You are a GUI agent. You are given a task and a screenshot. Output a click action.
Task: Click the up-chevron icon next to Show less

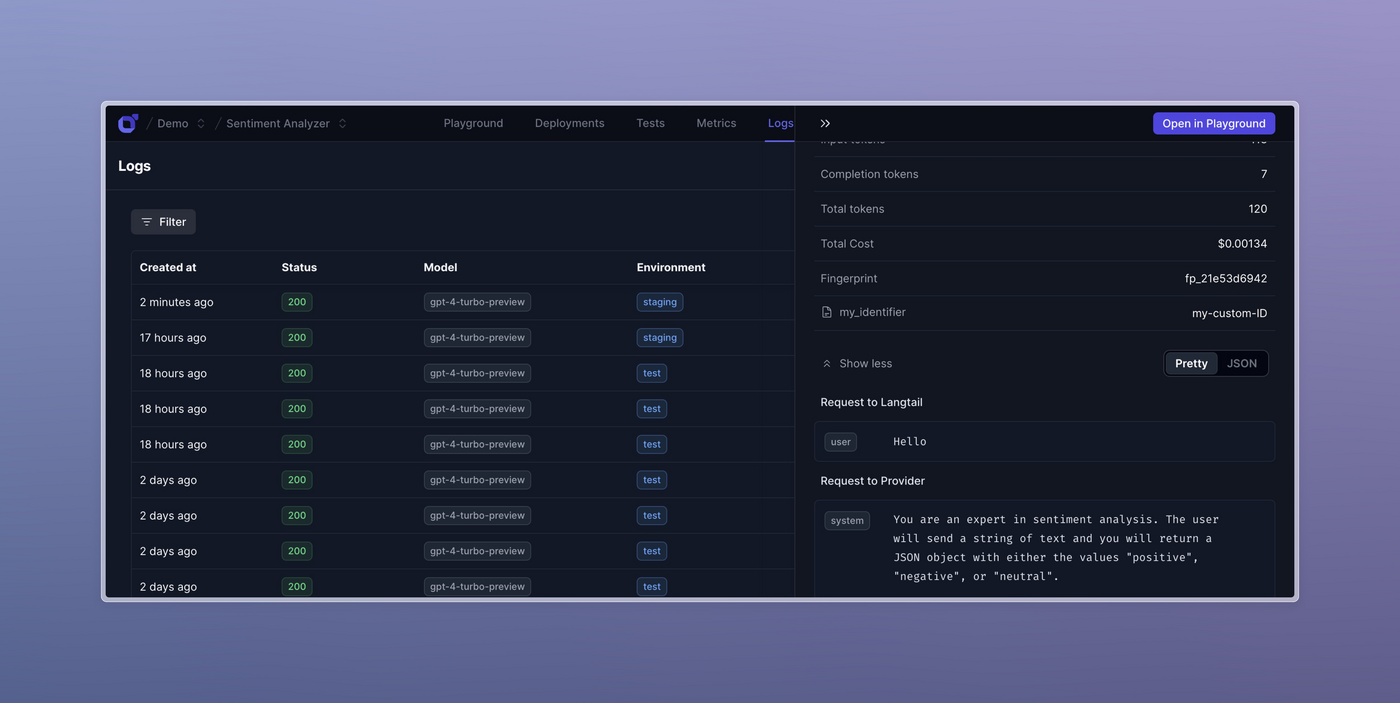pyautogui.click(x=826, y=363)
